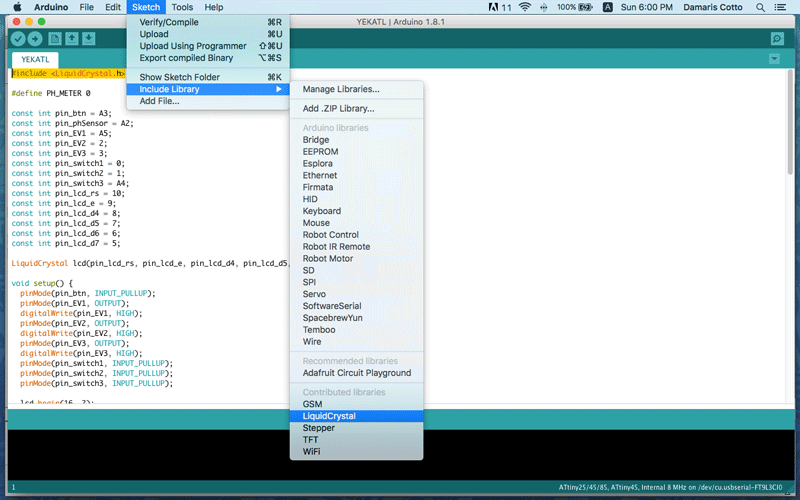
Task: Include the GSM library
Action: (356, 404)
